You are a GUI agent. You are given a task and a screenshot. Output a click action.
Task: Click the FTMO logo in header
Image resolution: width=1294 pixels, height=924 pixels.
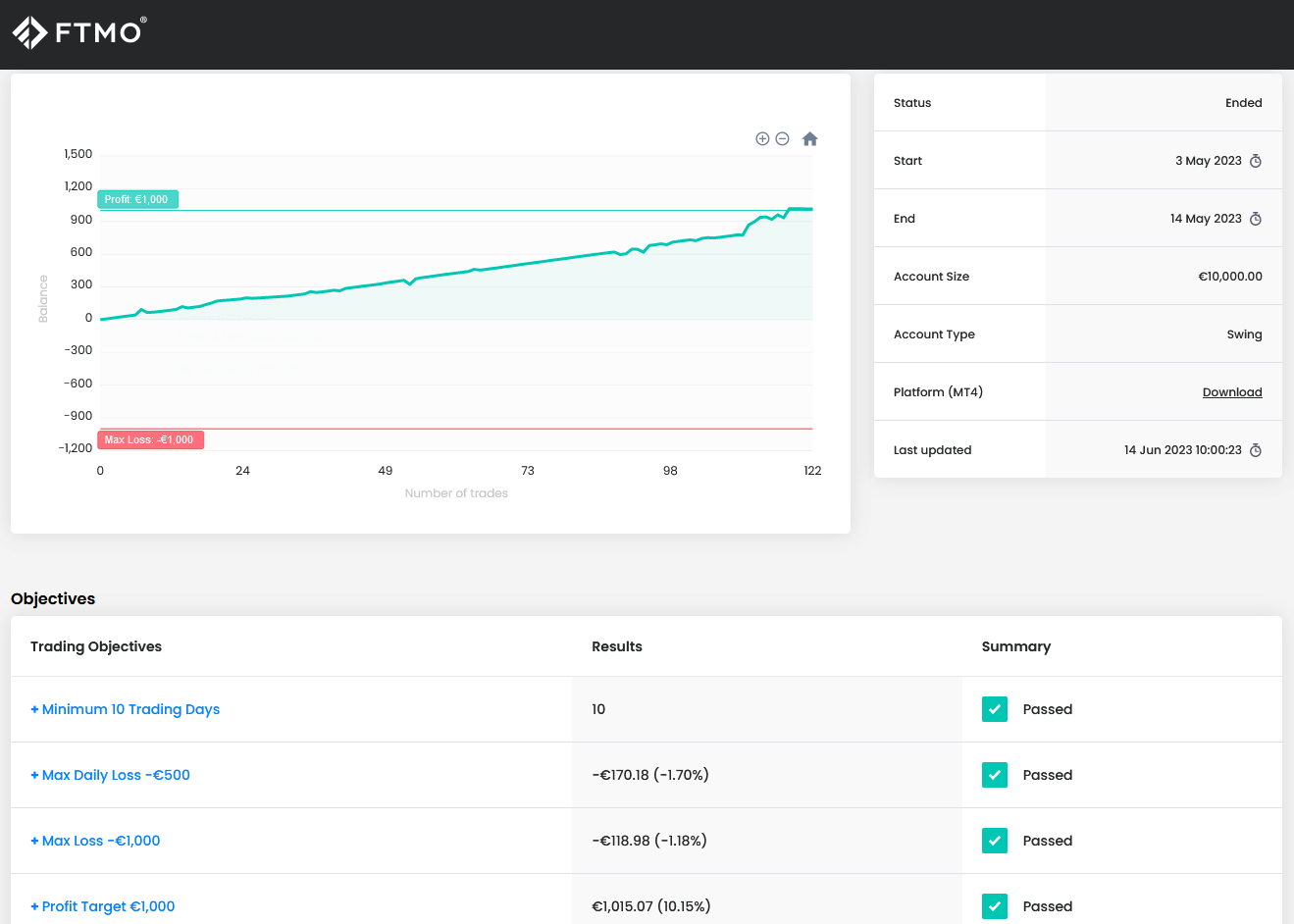[78, 32]
